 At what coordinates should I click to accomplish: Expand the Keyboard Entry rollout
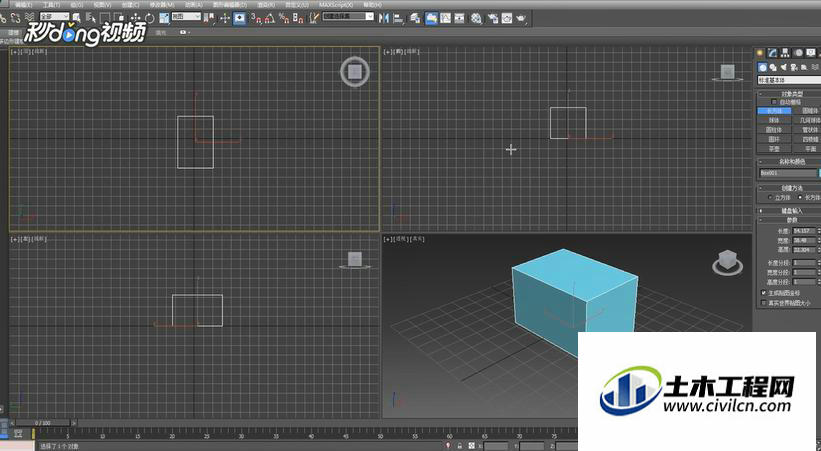click(x=791, y=211)
